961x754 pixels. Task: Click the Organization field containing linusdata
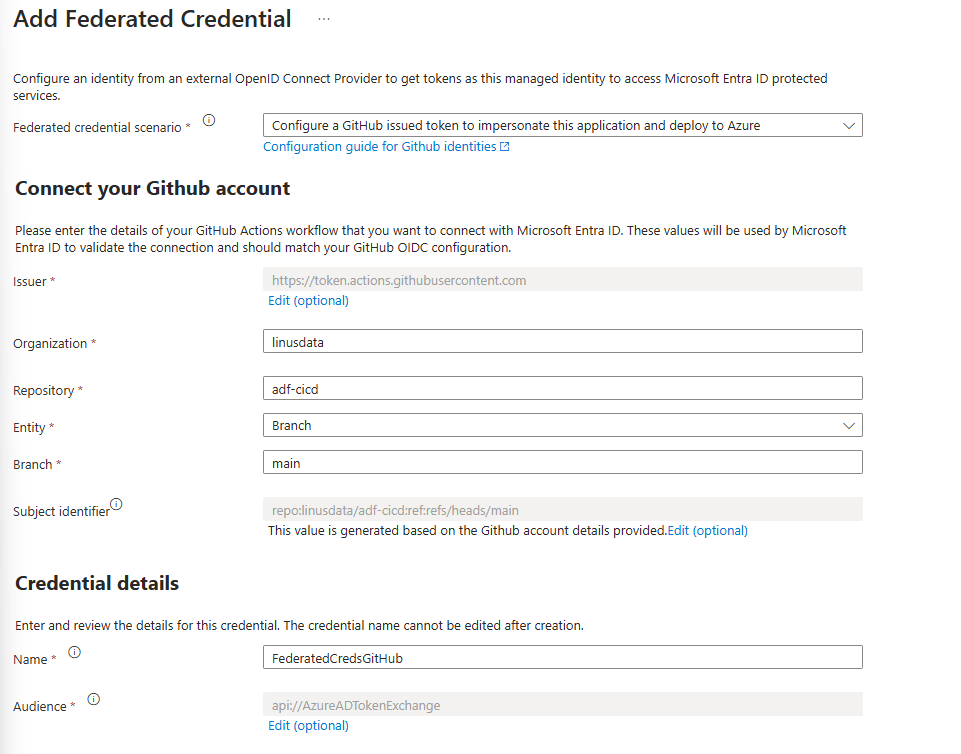point(562,341)
